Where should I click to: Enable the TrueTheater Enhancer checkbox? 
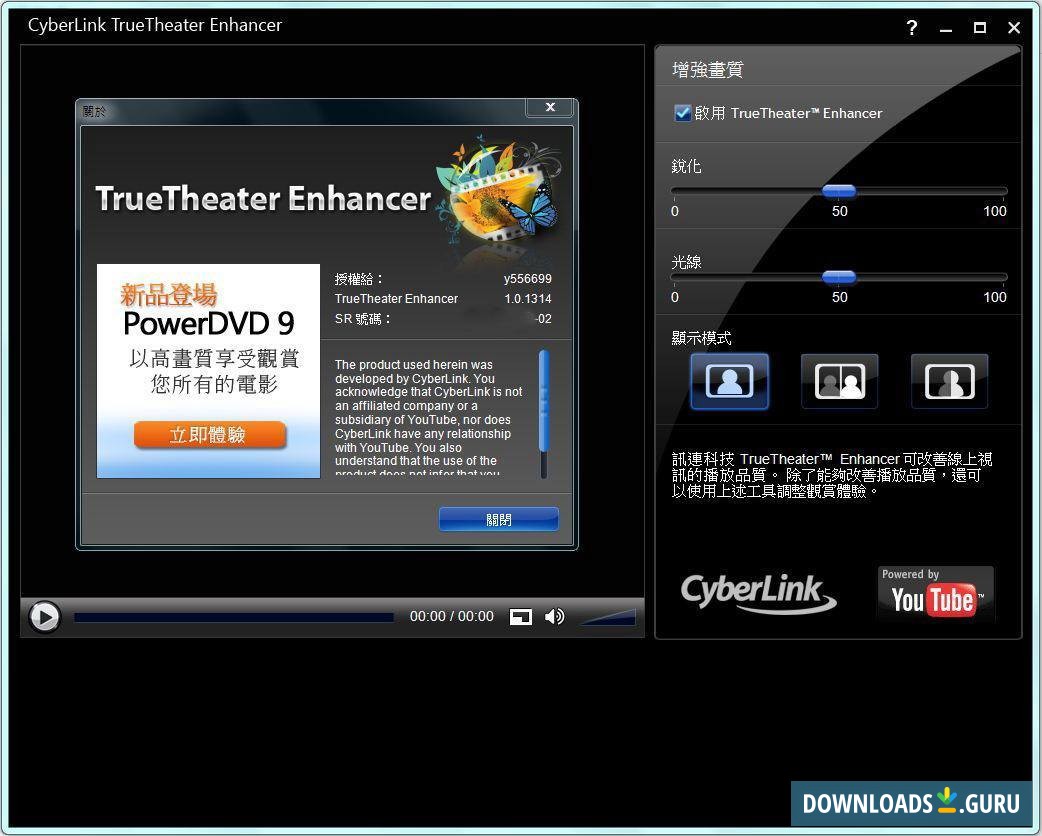pos(683,113)
